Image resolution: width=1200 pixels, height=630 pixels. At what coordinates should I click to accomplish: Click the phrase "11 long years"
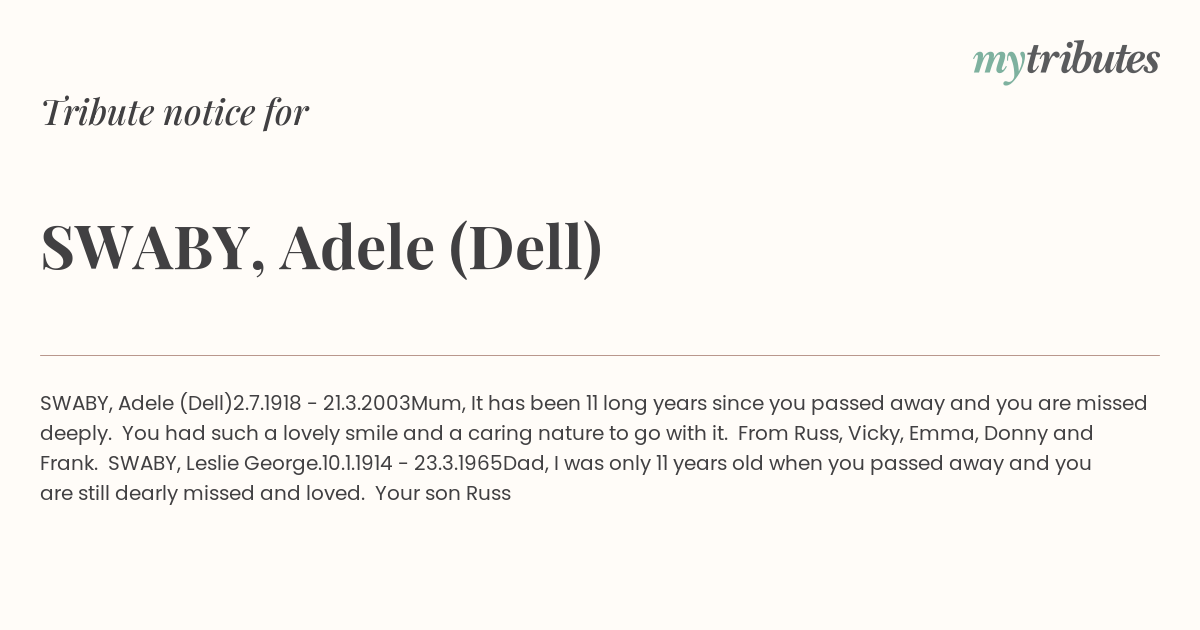pos(646,403)
